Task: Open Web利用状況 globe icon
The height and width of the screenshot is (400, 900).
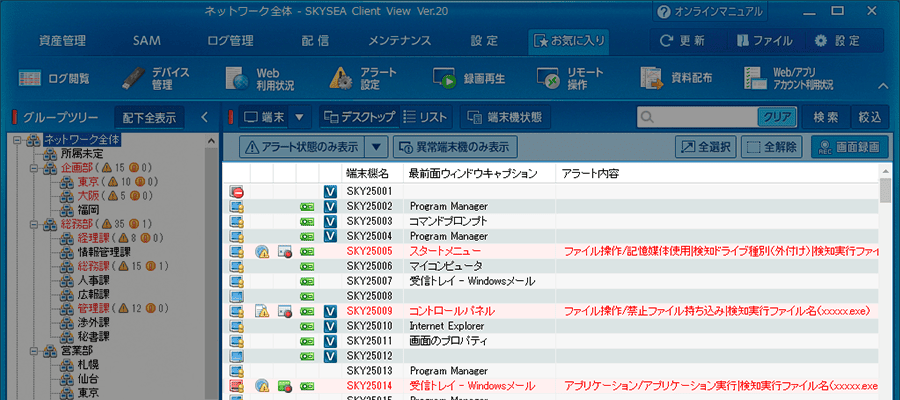Action: coord(237,79)
